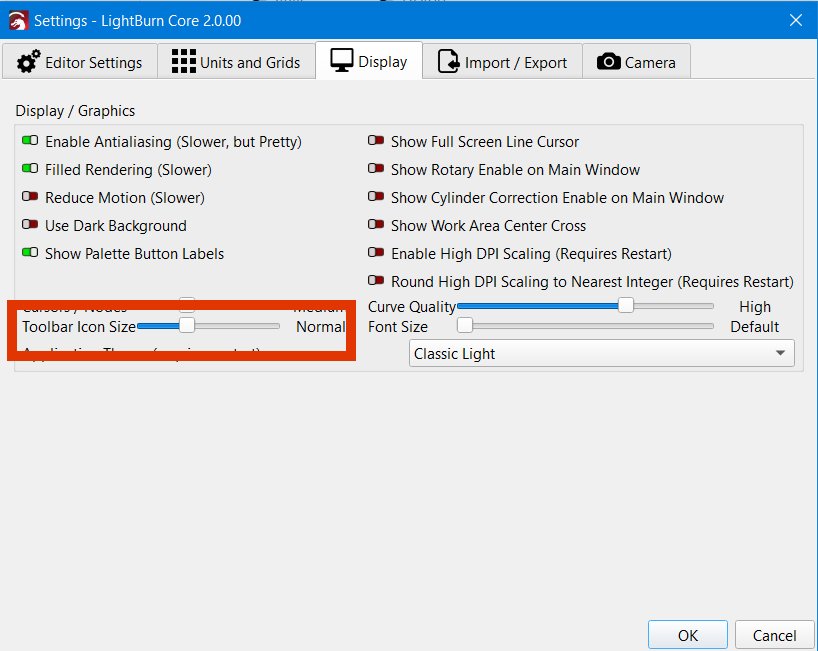Screen dimensions: 818x651
Task: Enable High DPI Scaling toggle
Action: [376, 254]
